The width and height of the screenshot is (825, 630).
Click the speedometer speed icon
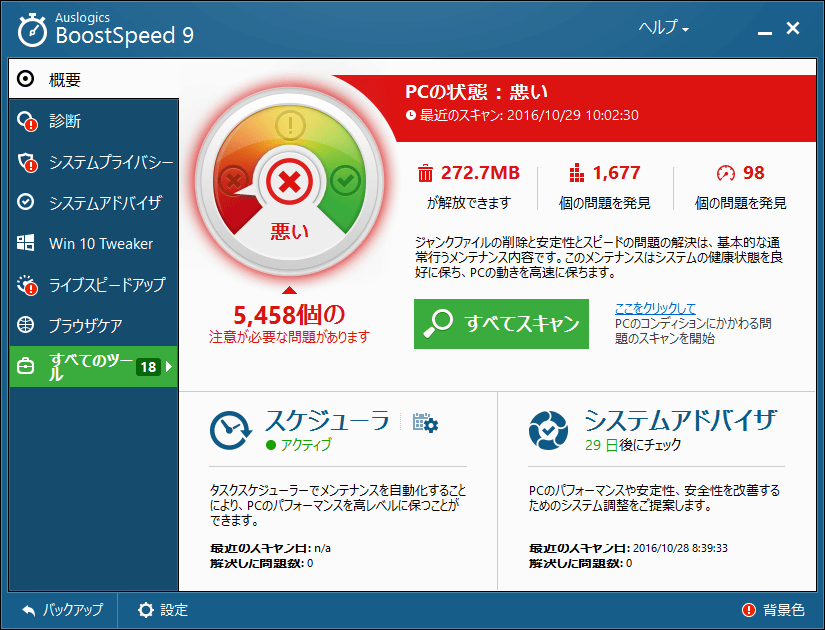[x=726, y=173]
